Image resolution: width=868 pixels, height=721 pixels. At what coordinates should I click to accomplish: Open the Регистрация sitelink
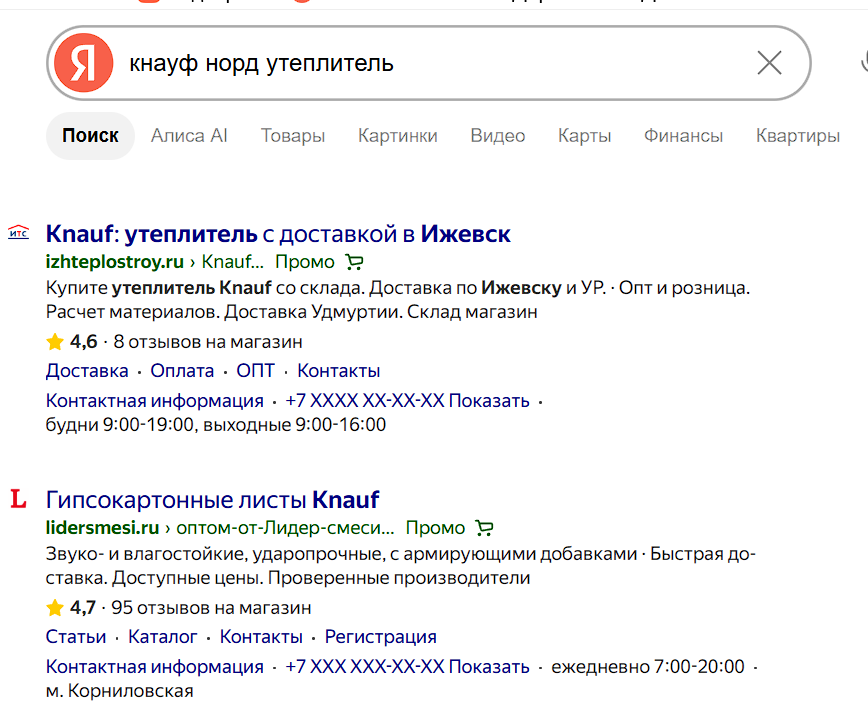[x=380, y=636]
